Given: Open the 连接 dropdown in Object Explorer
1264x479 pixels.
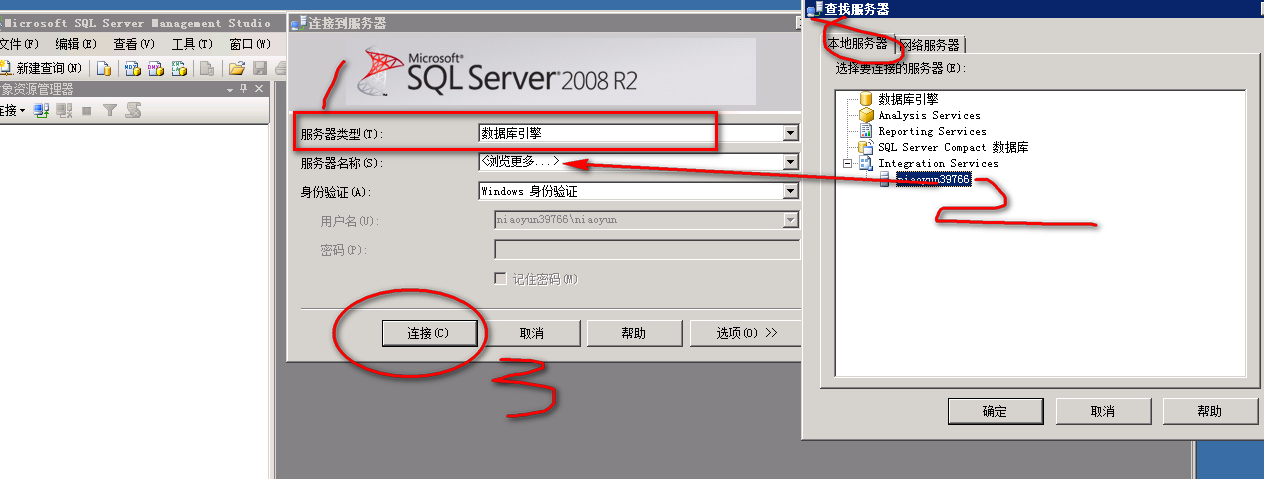Looking at the screenshot, I should (x=22, y=110).
